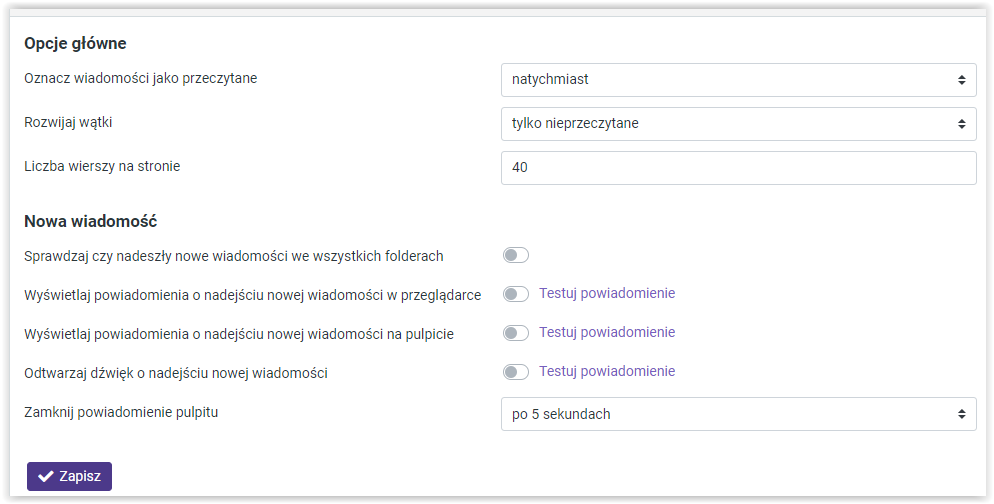Click the 'Nowa wiadomość' section heading
The height and width of the screenshot is (504, 994).
90,221
